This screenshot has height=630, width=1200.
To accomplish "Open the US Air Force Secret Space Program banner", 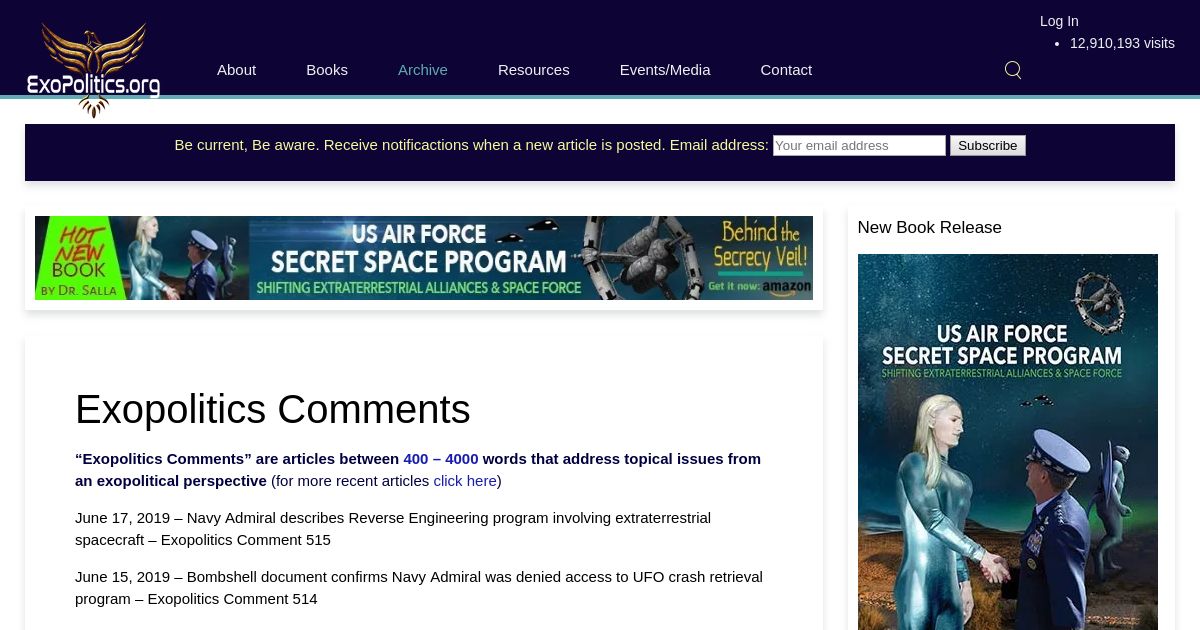I will tap(424, 258).
